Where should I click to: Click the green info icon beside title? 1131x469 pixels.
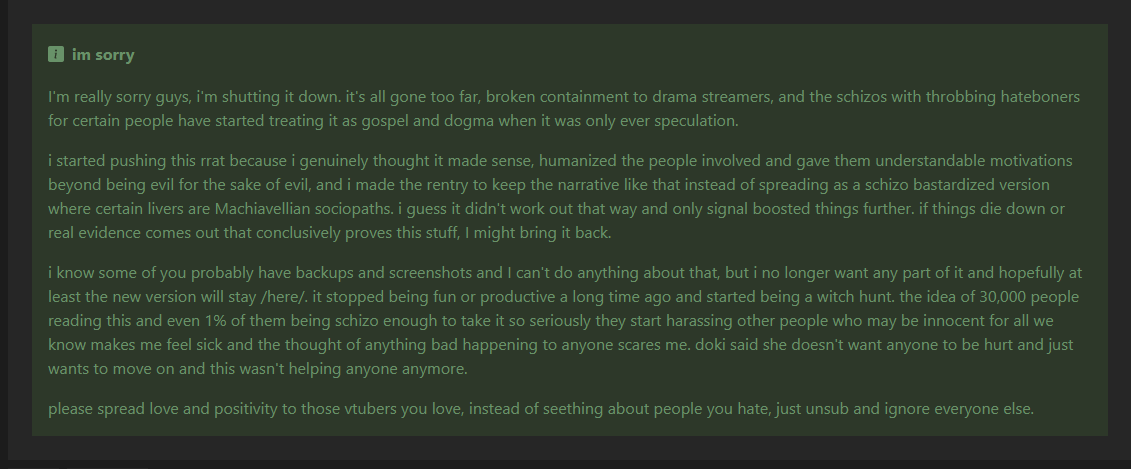56,54
